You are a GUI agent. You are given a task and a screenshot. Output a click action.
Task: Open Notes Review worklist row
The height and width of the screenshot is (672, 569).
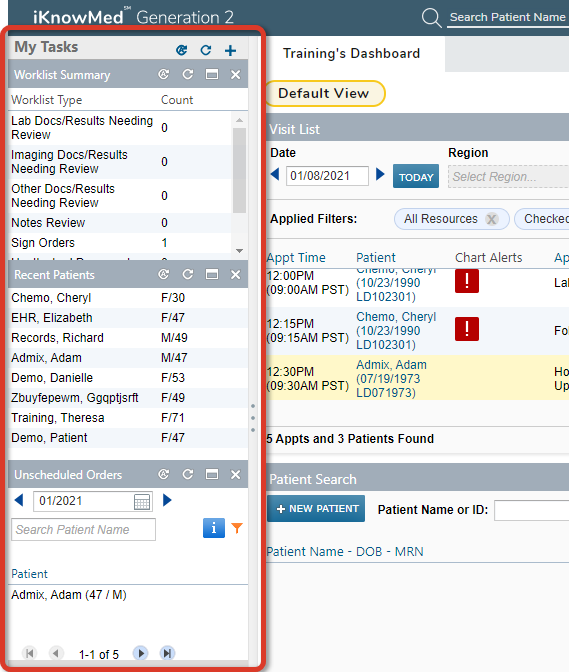(120, 223)
